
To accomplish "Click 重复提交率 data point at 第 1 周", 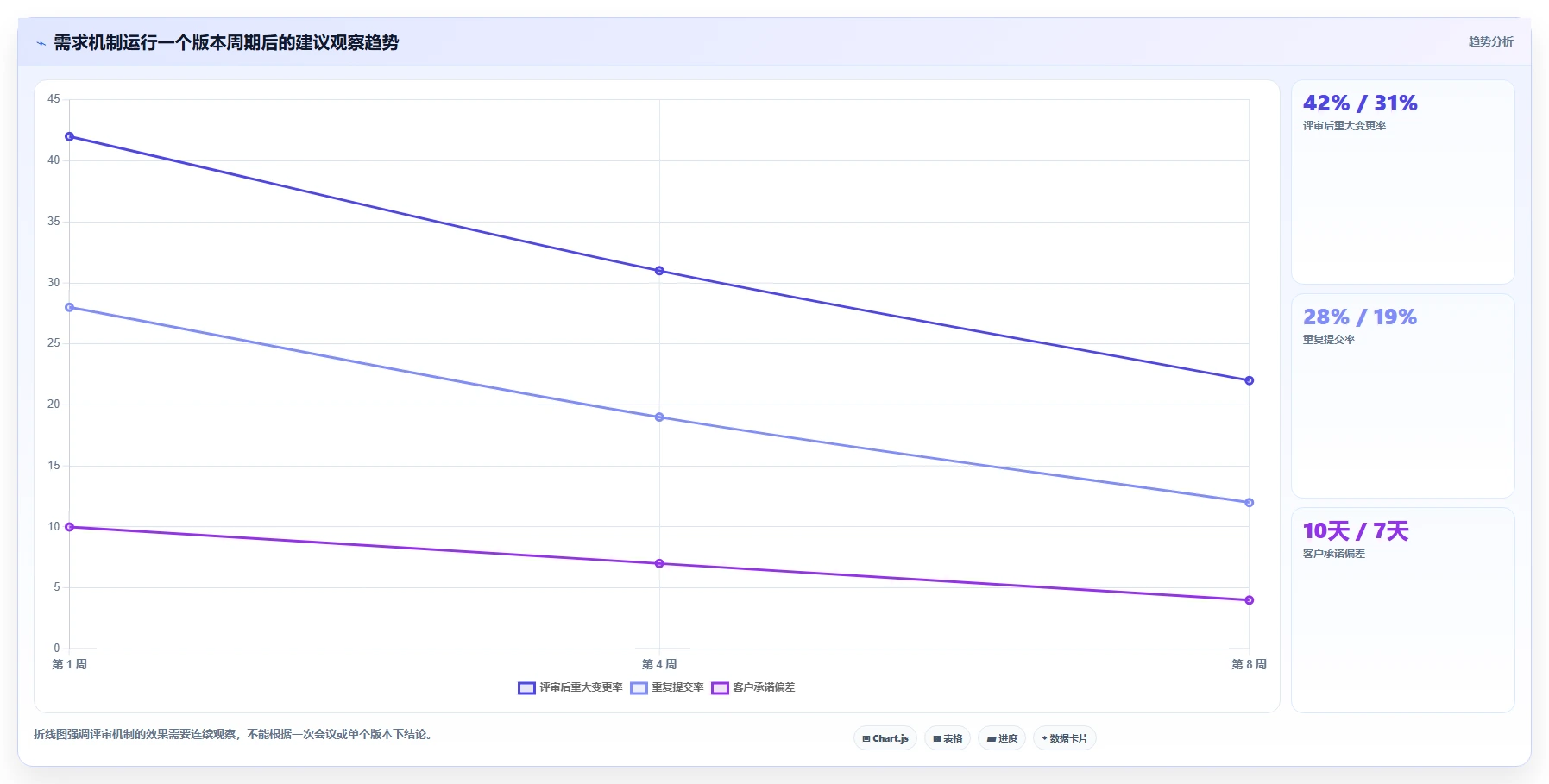I will click(x=70, y=307).
